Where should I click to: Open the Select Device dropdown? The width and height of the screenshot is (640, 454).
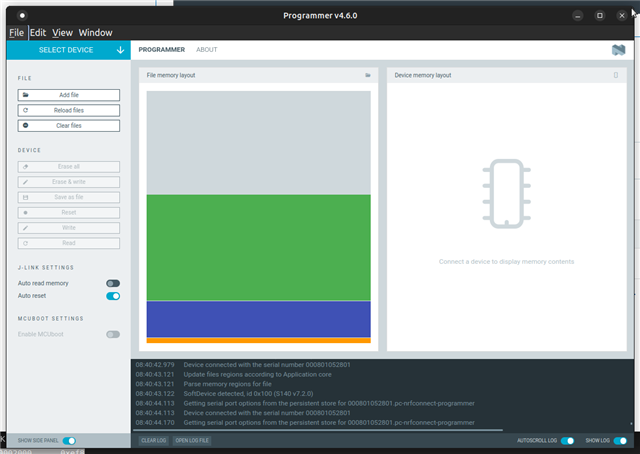69,50
